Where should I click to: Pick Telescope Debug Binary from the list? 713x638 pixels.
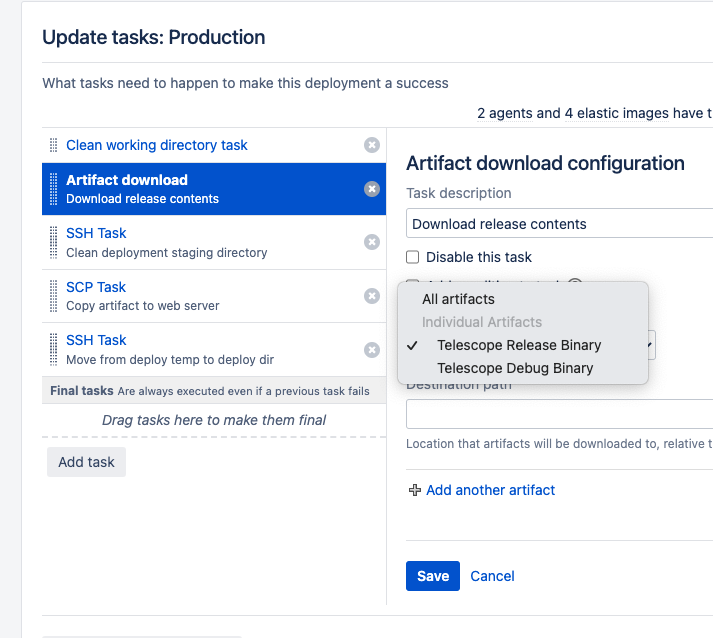[x=515, y=368]
